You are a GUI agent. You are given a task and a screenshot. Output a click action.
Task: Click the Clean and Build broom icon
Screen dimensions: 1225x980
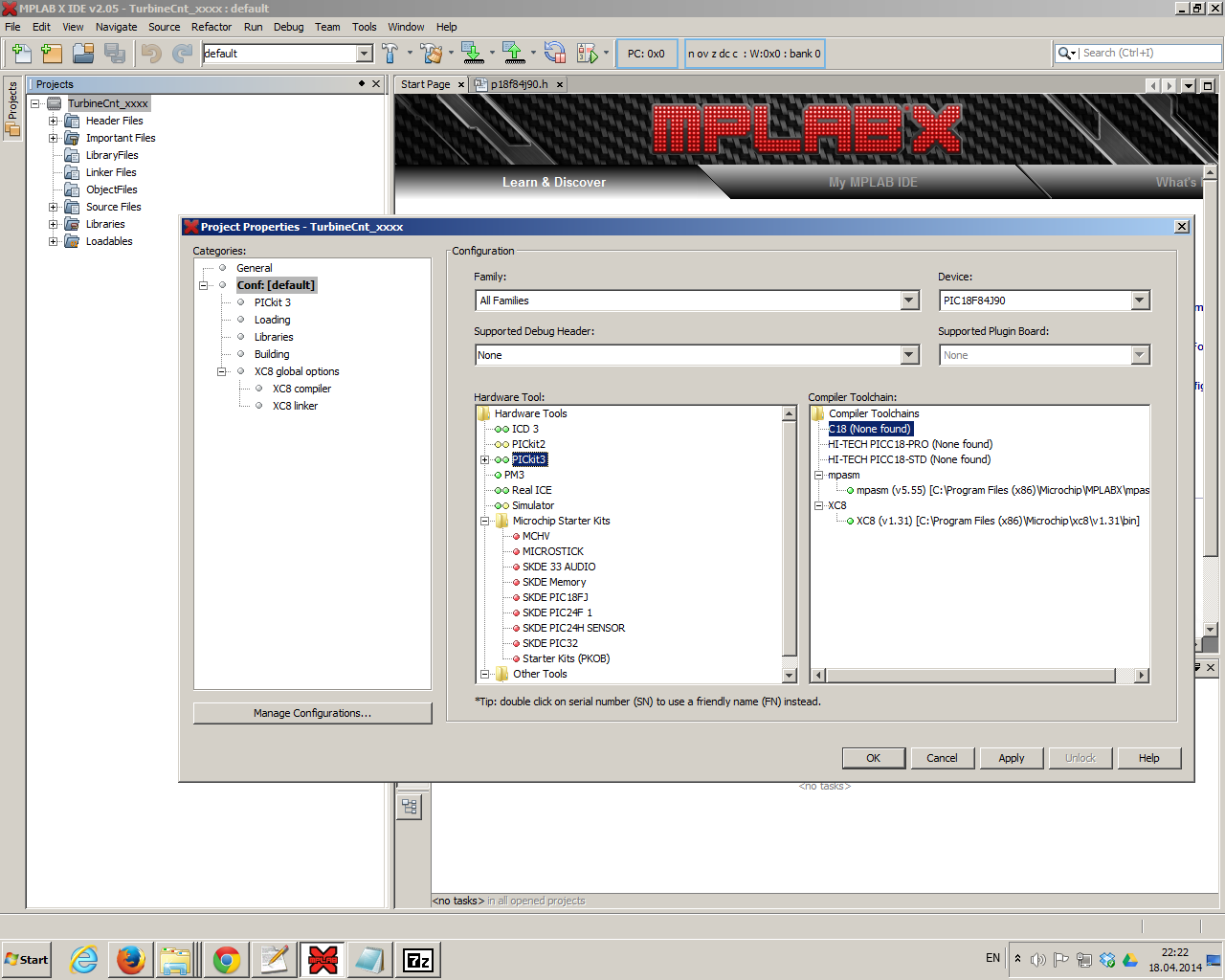click(432, 54)
